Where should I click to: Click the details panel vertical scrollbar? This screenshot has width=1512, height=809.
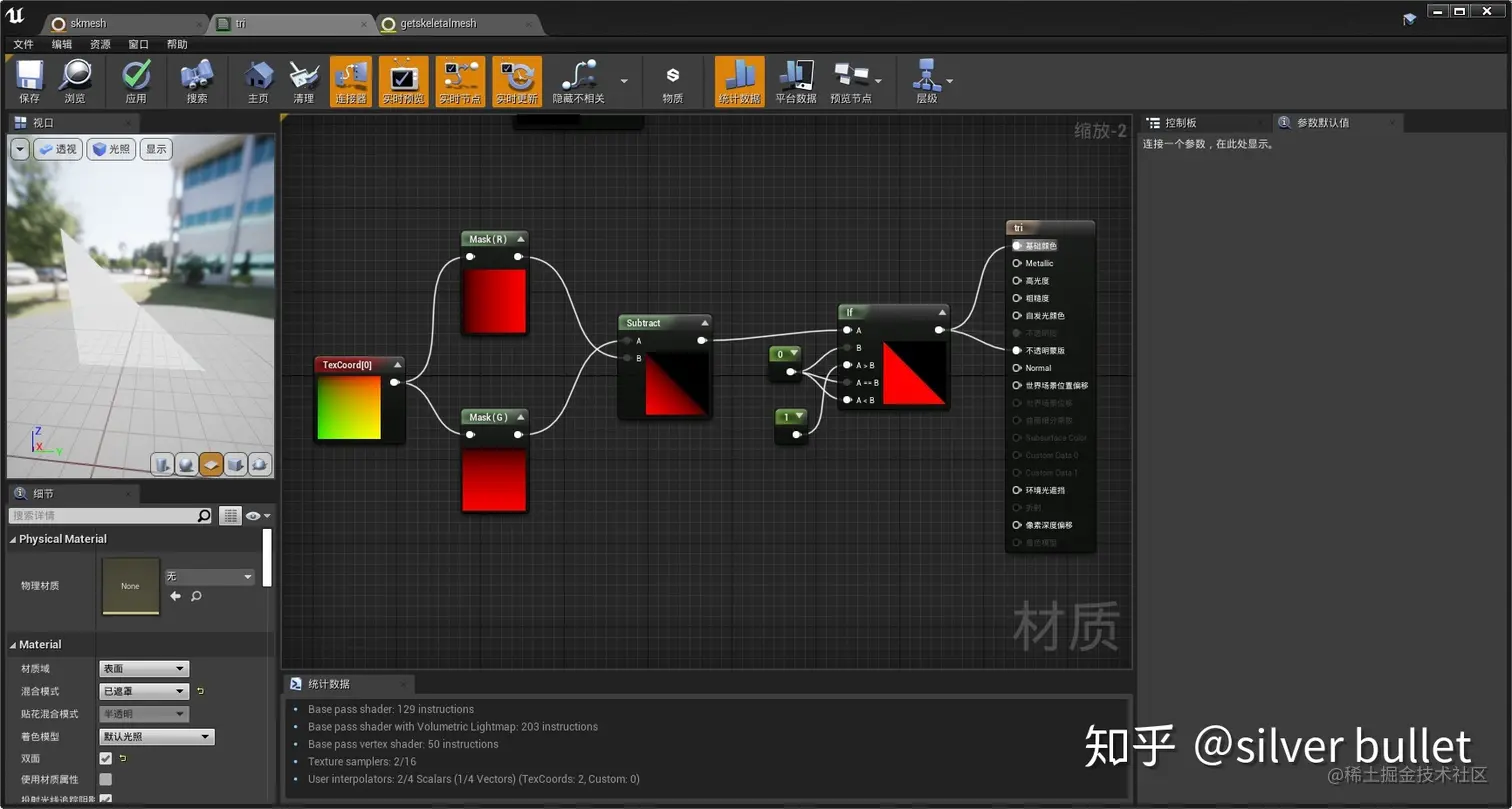click(268, 558)
